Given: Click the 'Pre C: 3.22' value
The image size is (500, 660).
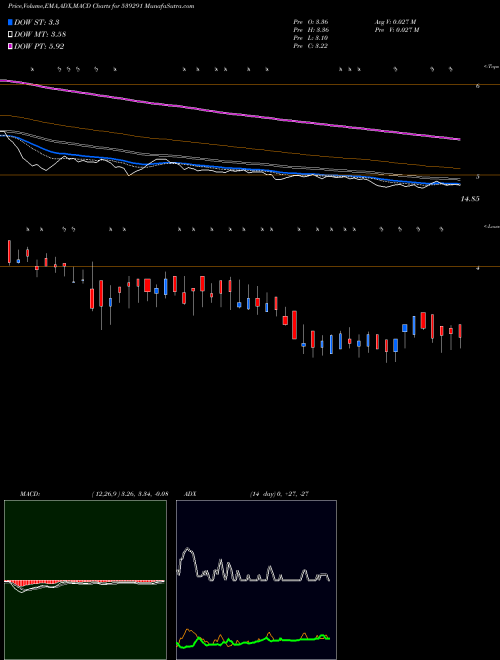Looking at the screenshot, I should click(x=311, y=46).
